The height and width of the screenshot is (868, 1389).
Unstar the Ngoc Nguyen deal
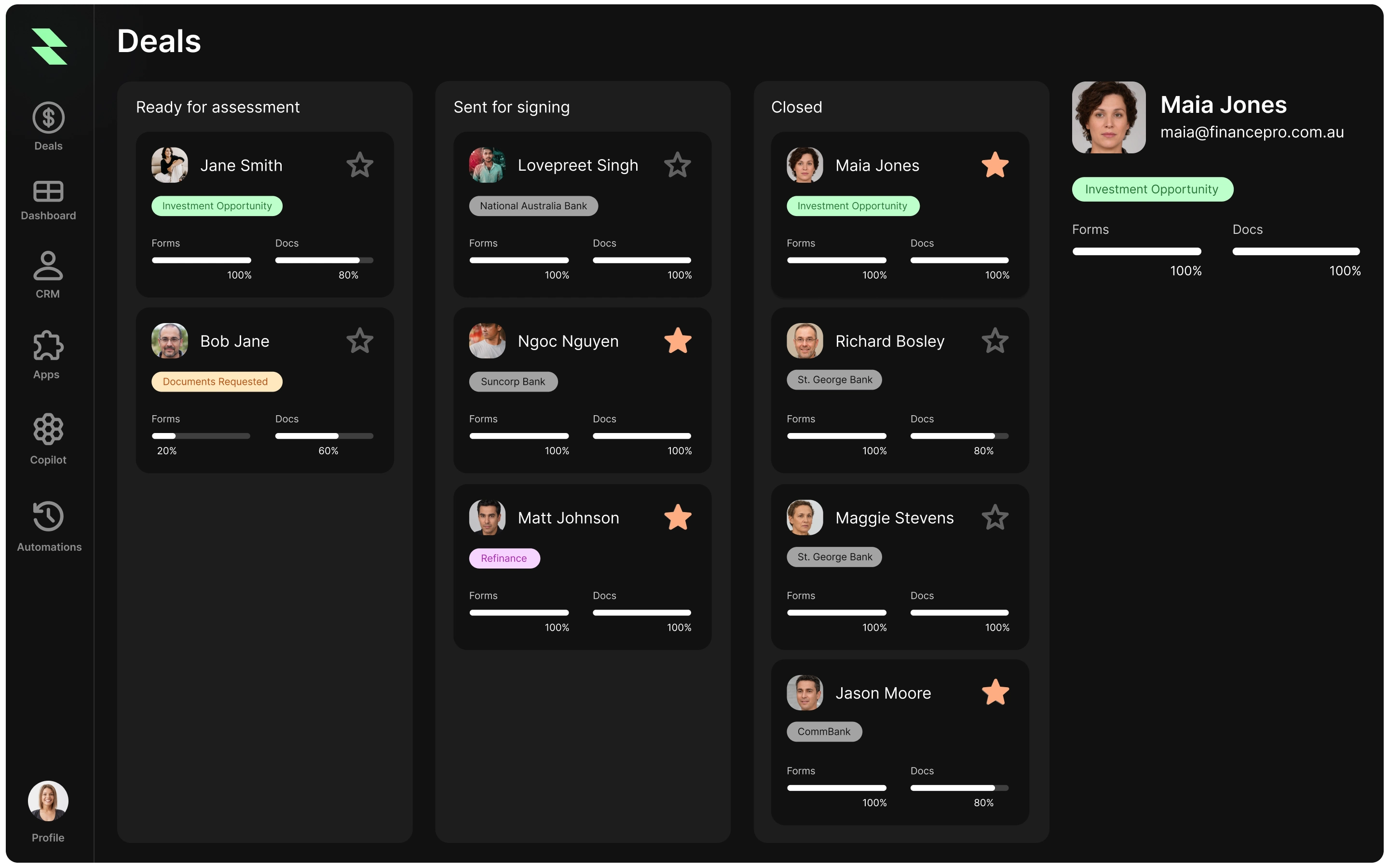(x=677, y=341)
